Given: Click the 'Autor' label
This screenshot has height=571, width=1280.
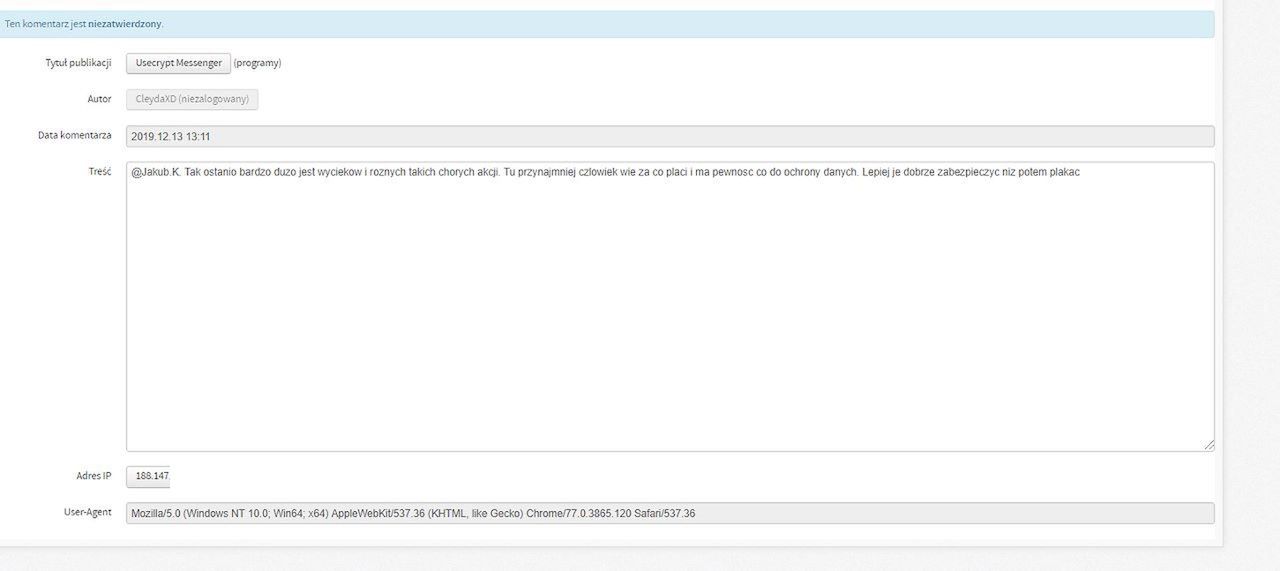Looking at the screenshot, I should tap(99, 99).
